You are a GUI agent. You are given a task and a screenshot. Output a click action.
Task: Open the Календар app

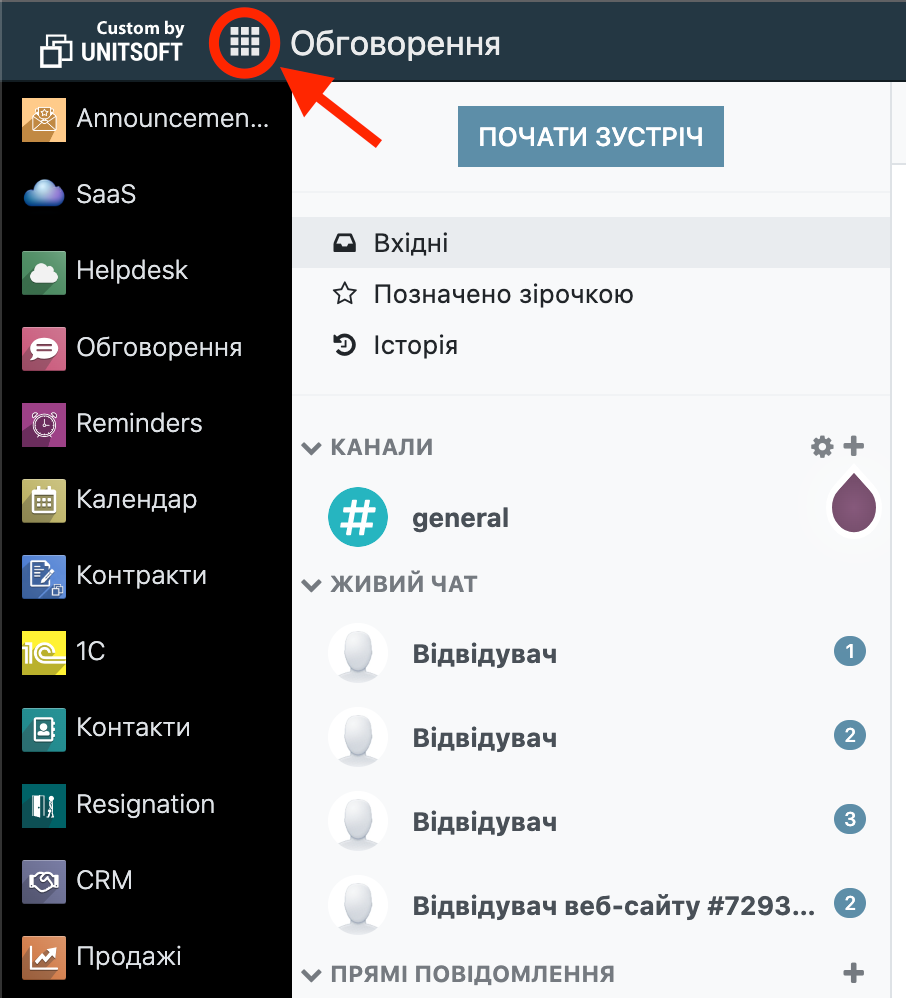tap(44, 499)
